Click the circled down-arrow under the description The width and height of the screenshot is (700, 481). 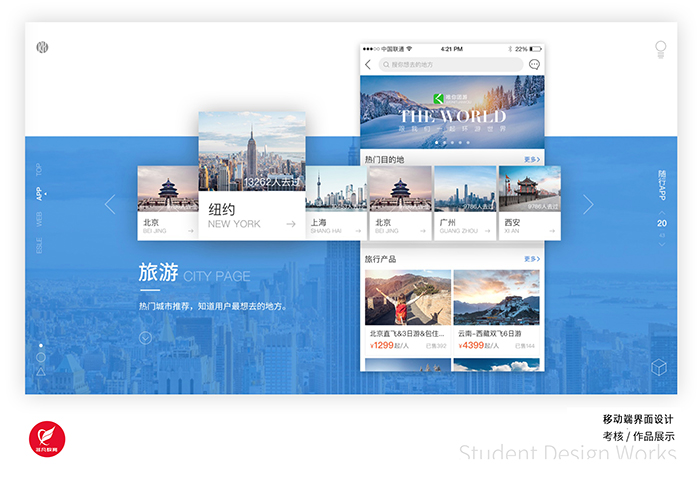[x=145, y=337]
